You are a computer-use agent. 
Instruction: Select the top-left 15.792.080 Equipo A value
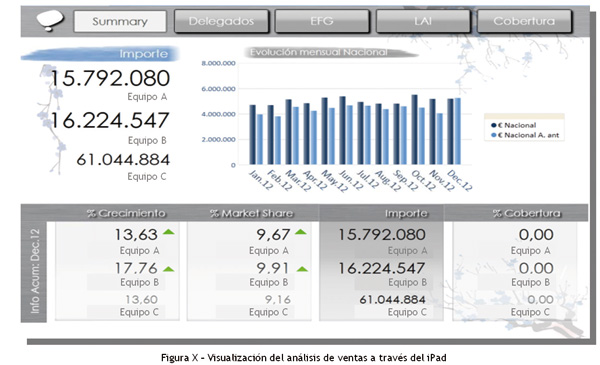(x=110, y=78)
